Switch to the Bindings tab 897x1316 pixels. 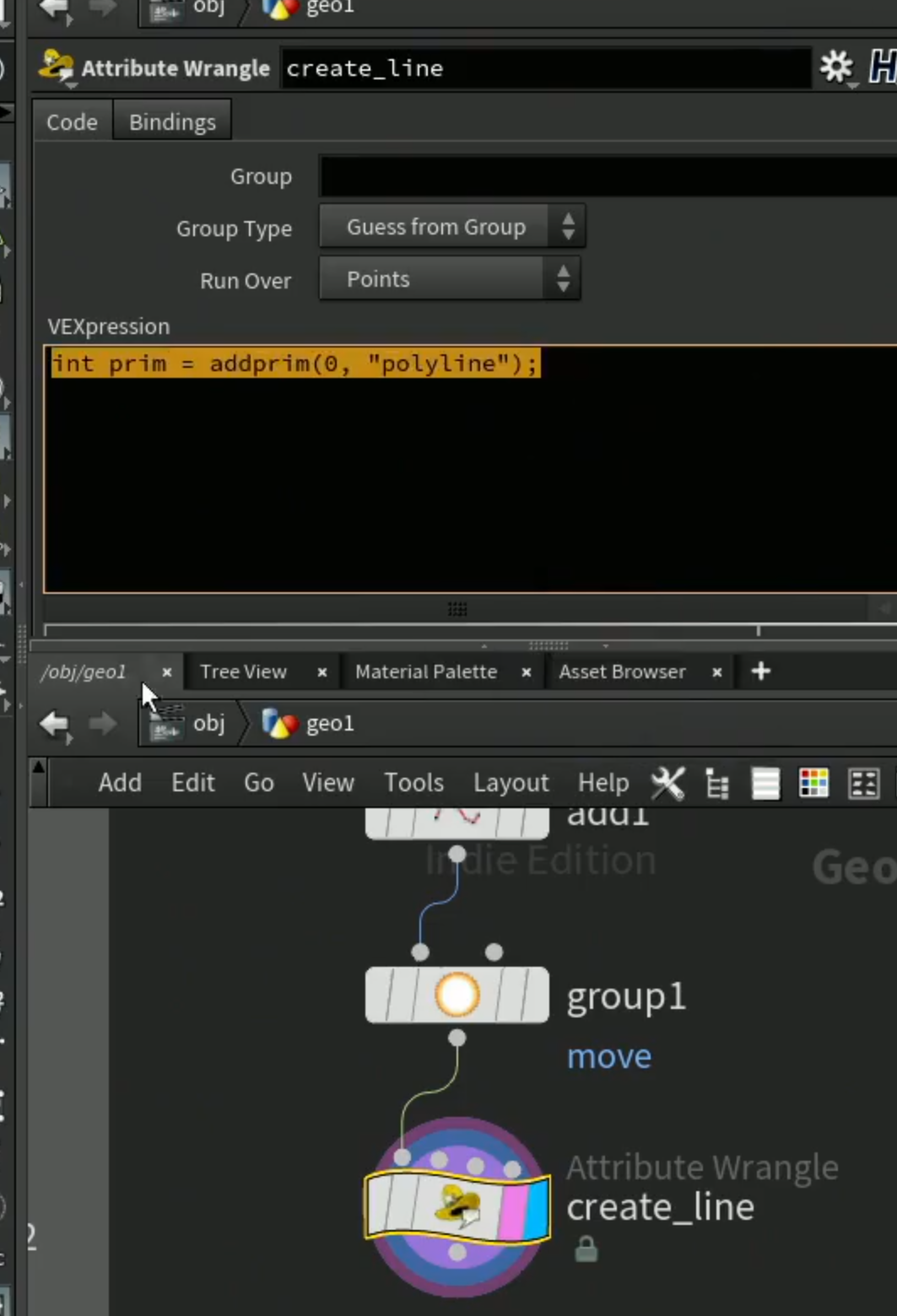(x=172, y=121)
